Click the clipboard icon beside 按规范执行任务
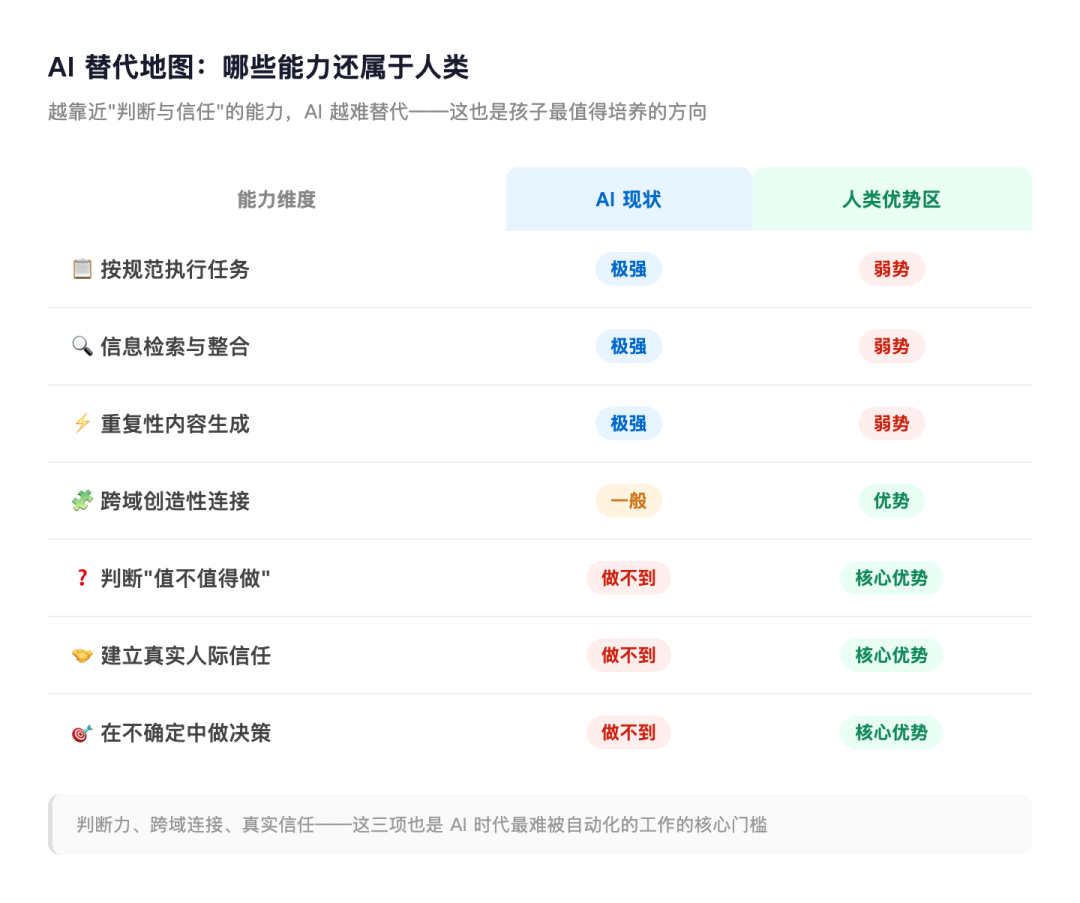Screen dimensions: 1080x903 click(x=82, y=268)
